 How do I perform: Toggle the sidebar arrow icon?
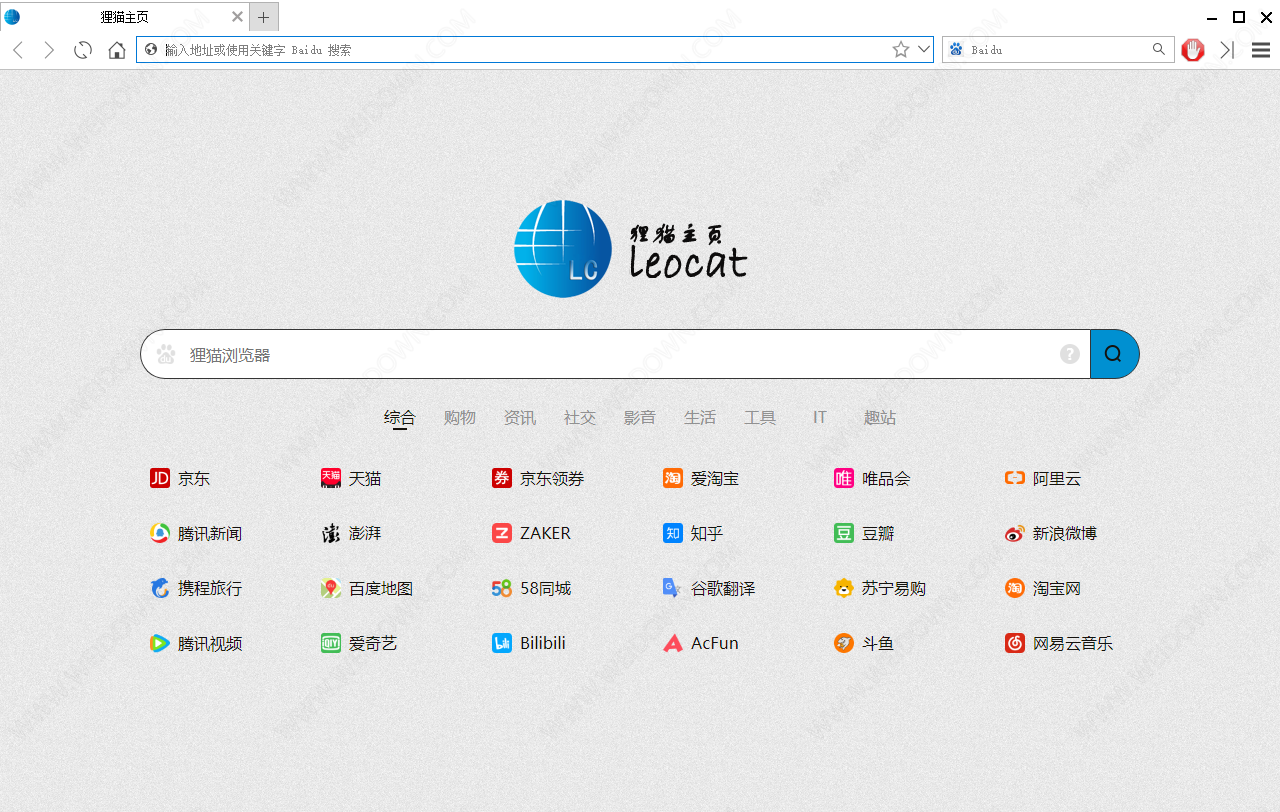(x=1227, y=50)
